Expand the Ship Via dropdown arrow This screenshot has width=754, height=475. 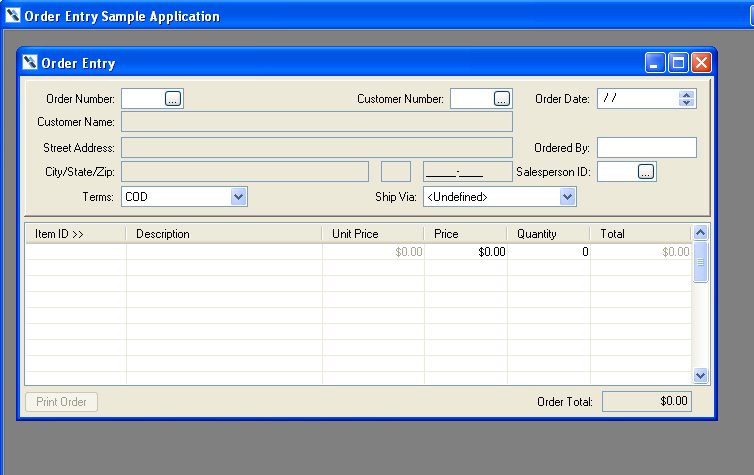click(567, 197)
